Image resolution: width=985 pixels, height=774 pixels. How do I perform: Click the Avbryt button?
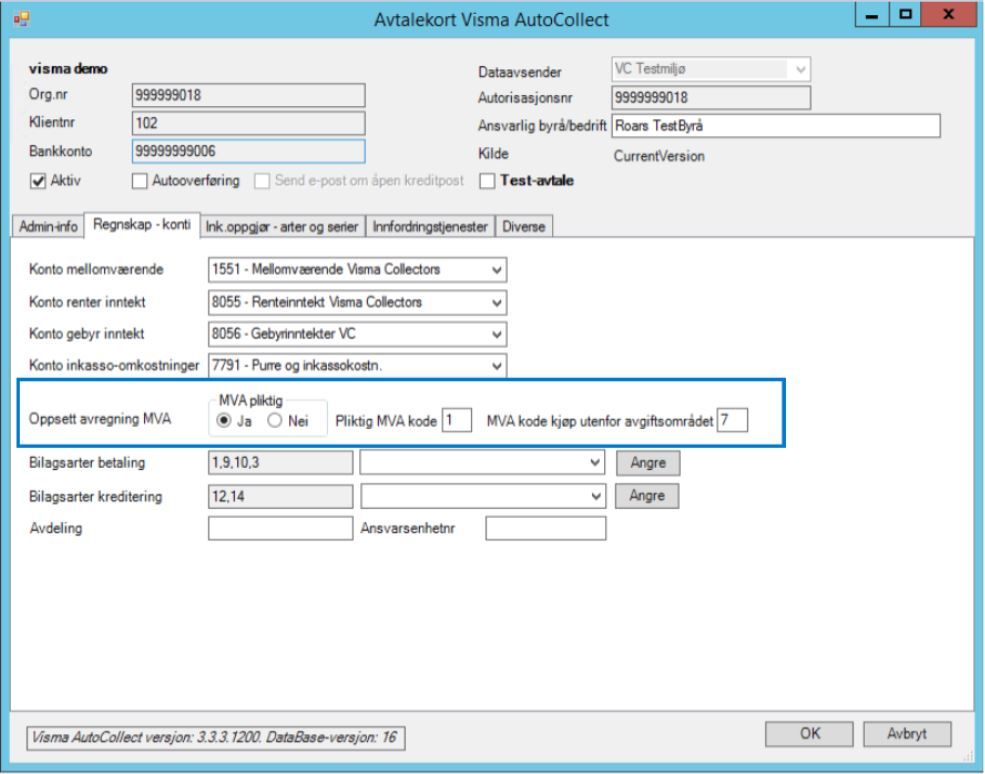[907, 733]
